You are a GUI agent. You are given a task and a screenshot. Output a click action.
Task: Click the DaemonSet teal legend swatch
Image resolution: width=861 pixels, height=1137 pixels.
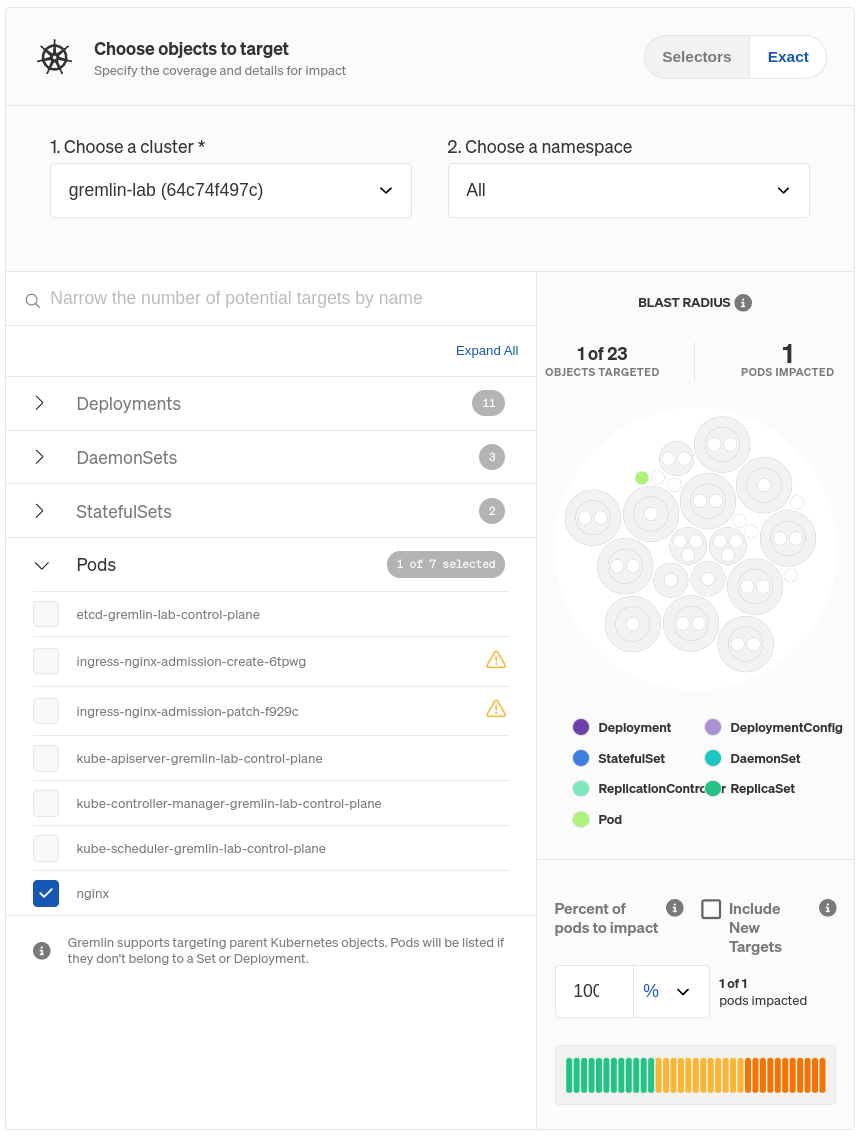[713, 758]
